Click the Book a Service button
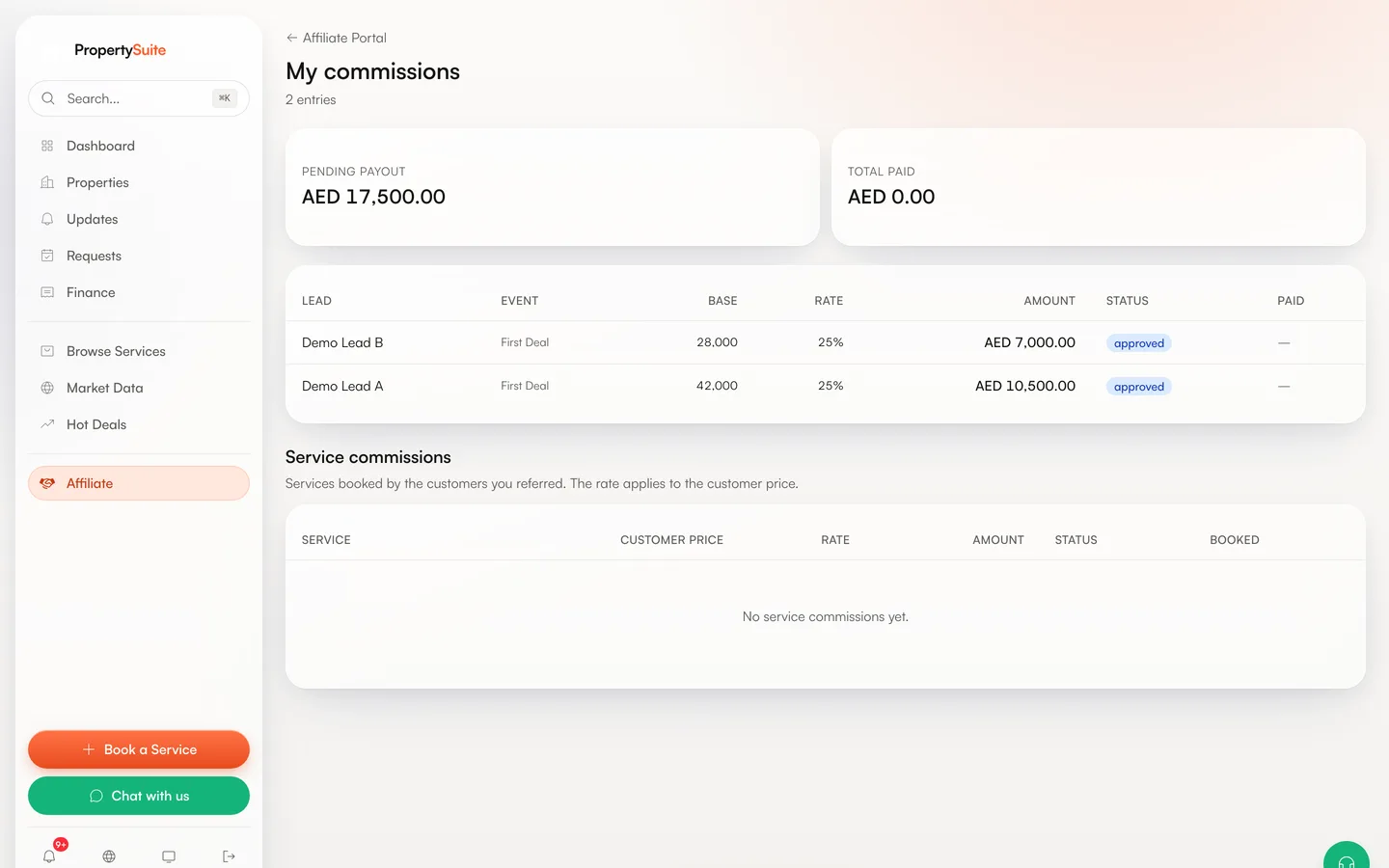 (x=139, y=749)
